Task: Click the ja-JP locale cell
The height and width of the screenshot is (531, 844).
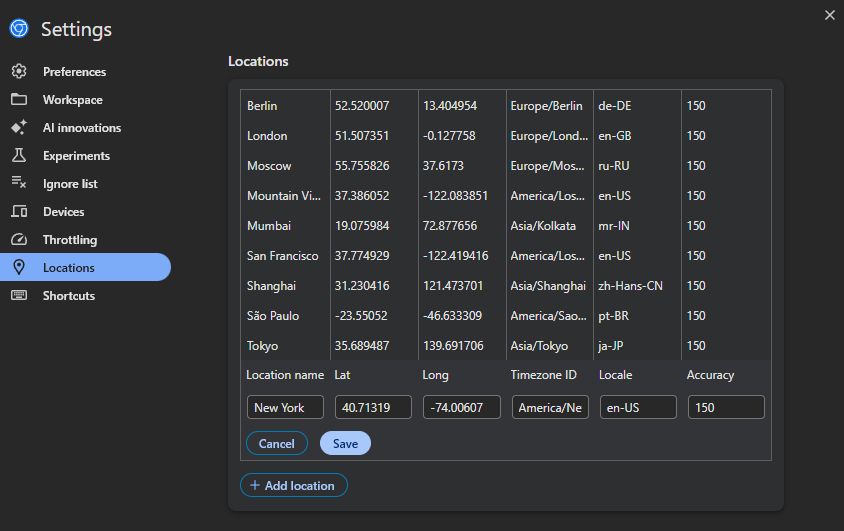Action: point(610,346)
